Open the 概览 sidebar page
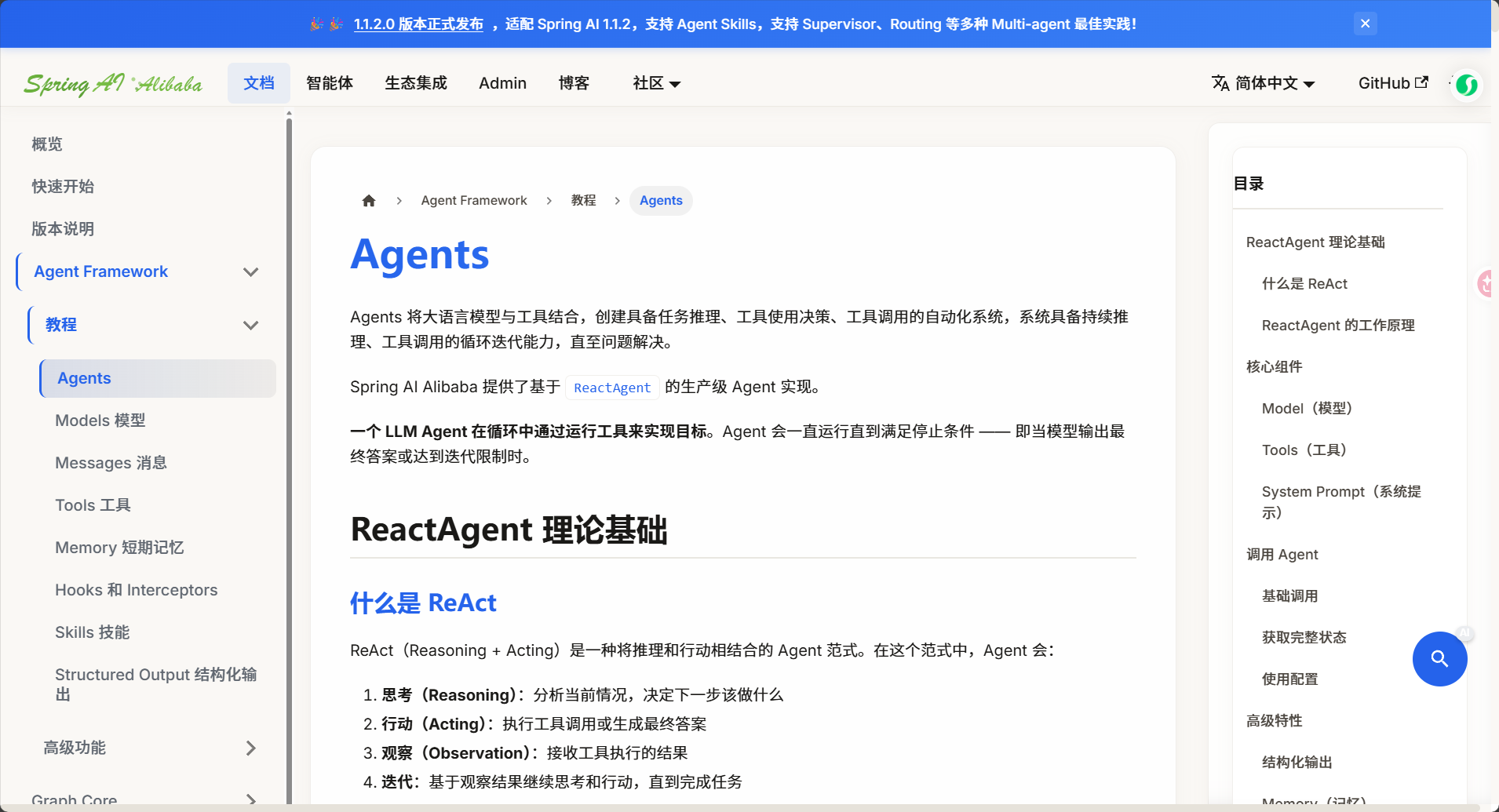 (47, 144)
